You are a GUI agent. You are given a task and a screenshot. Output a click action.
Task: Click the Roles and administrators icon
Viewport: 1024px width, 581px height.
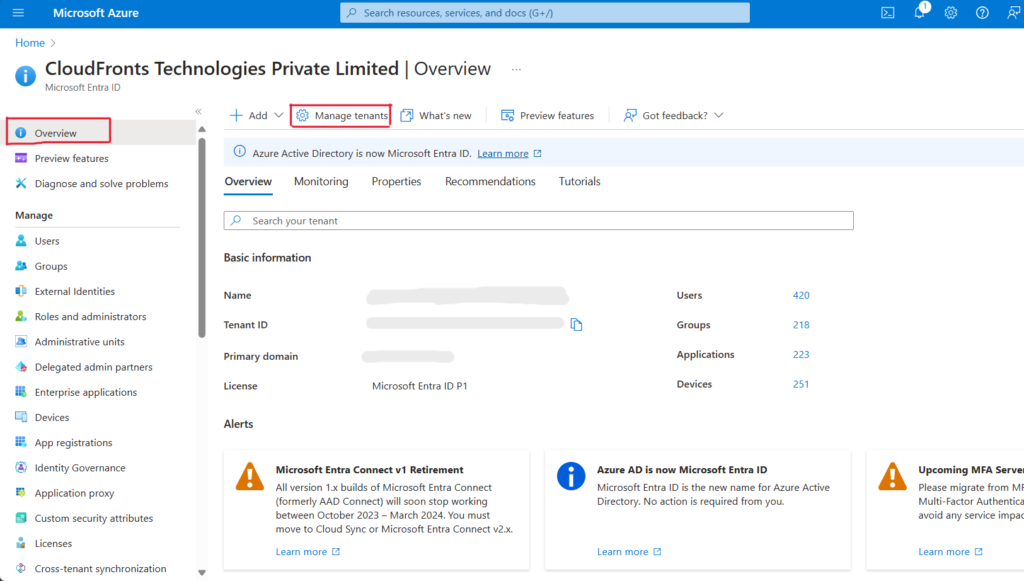click(x=21, y=317)
